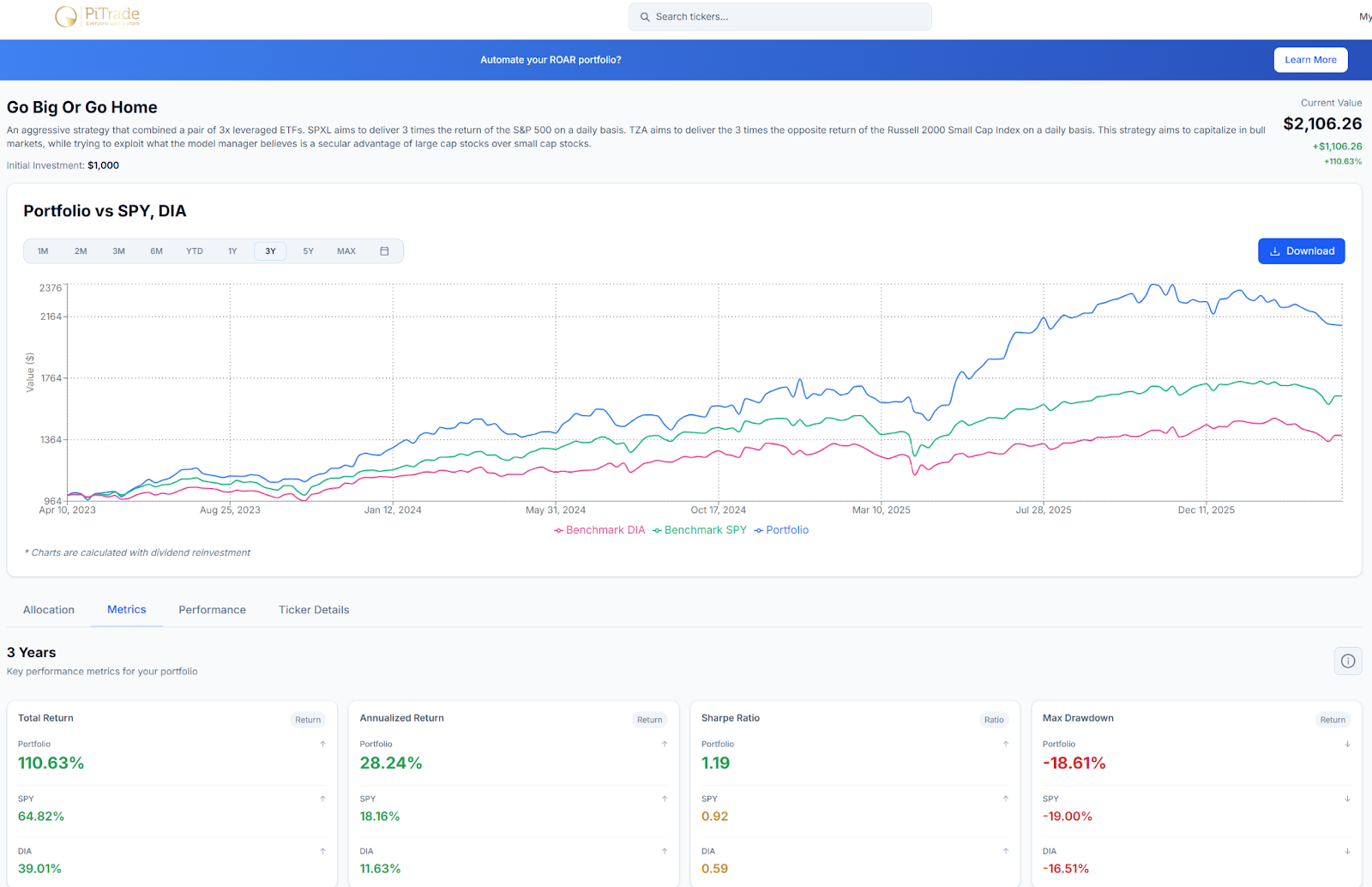The height and width of the screenshot is (887, 1372).
Task: Click the PiTrade logo icon
Action: click(x=66, y=16)
